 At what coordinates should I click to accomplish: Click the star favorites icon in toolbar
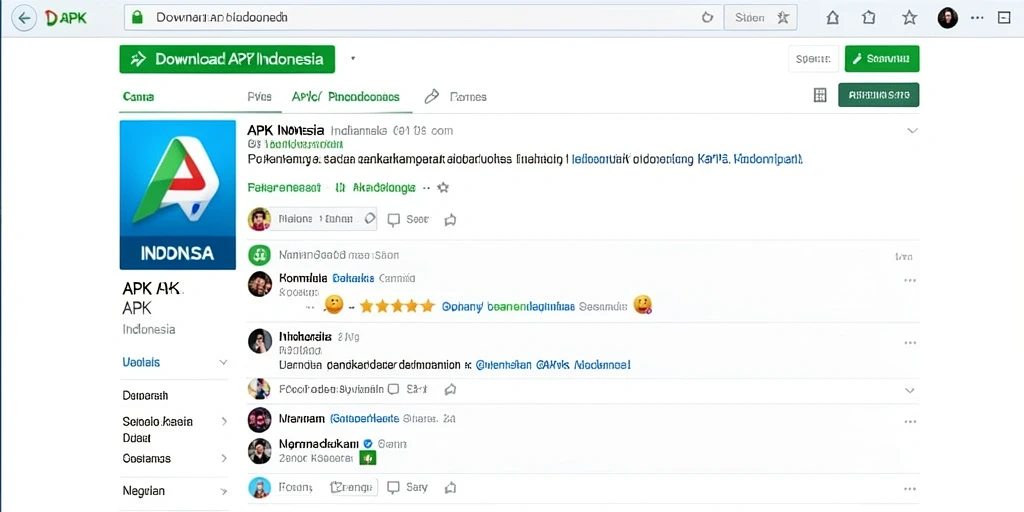910,18
